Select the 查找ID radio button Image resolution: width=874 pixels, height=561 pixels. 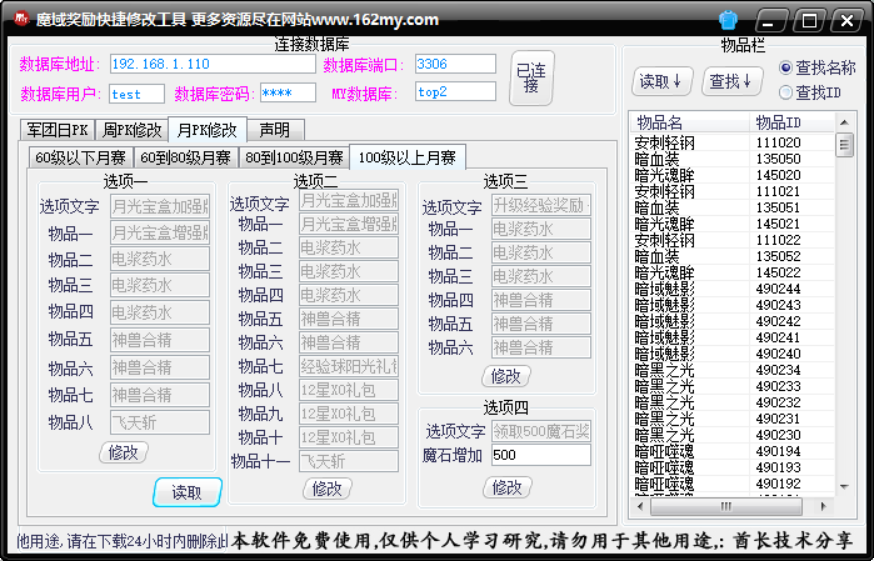786,93
